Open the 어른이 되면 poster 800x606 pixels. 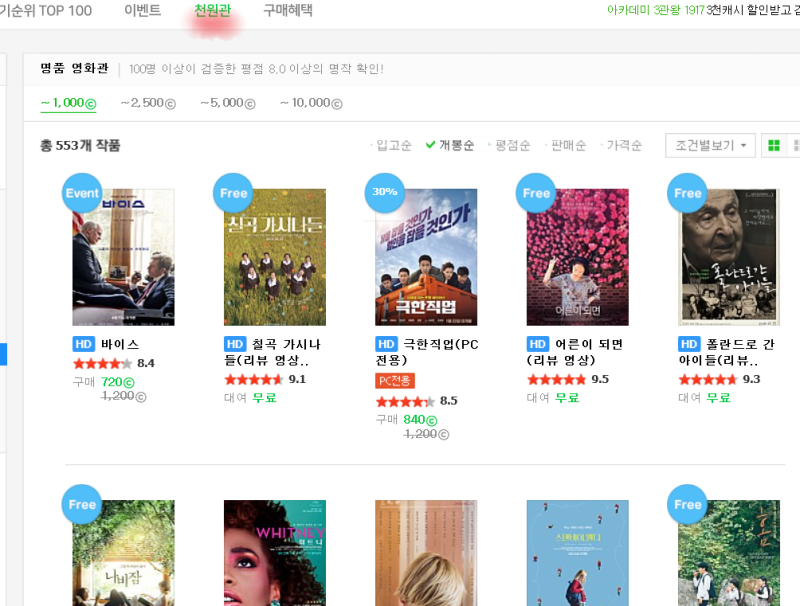(x=578, y=257)
